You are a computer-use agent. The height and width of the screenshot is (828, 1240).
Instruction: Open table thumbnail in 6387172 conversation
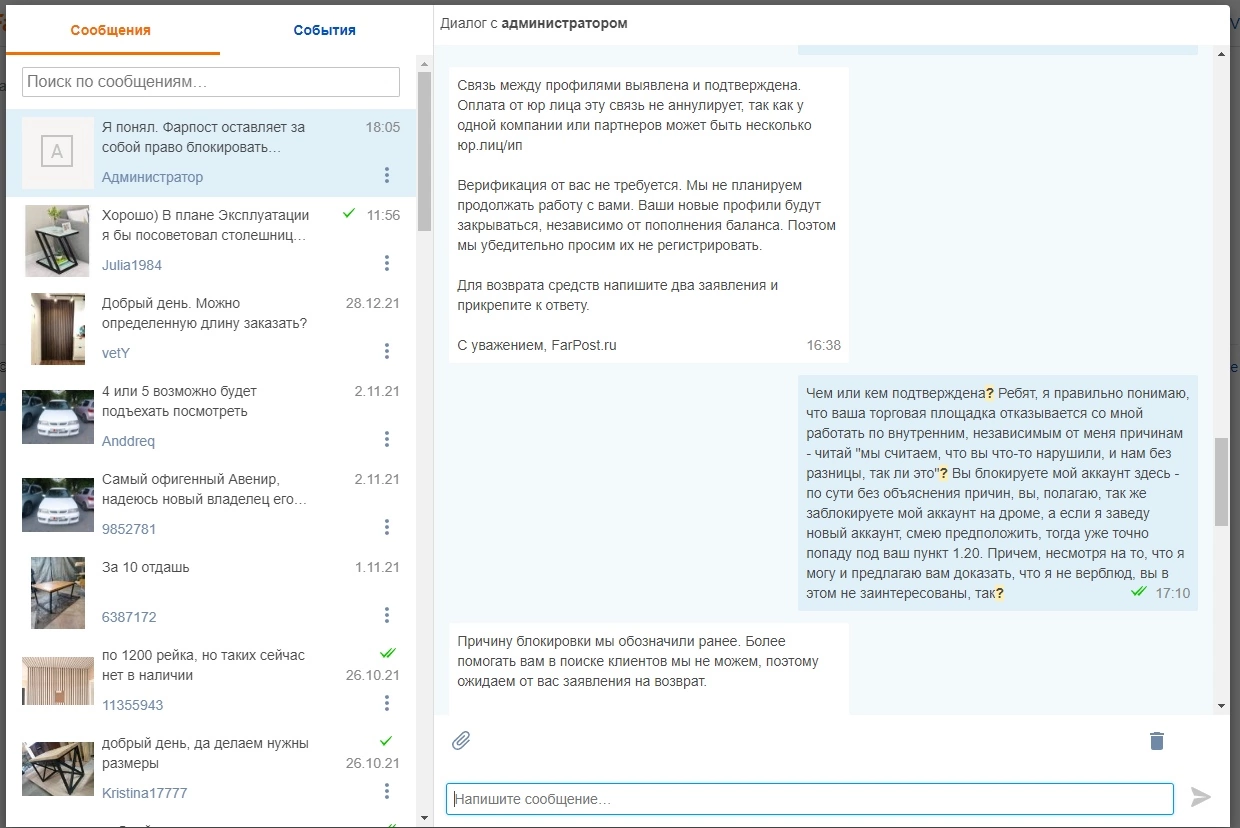58,593
